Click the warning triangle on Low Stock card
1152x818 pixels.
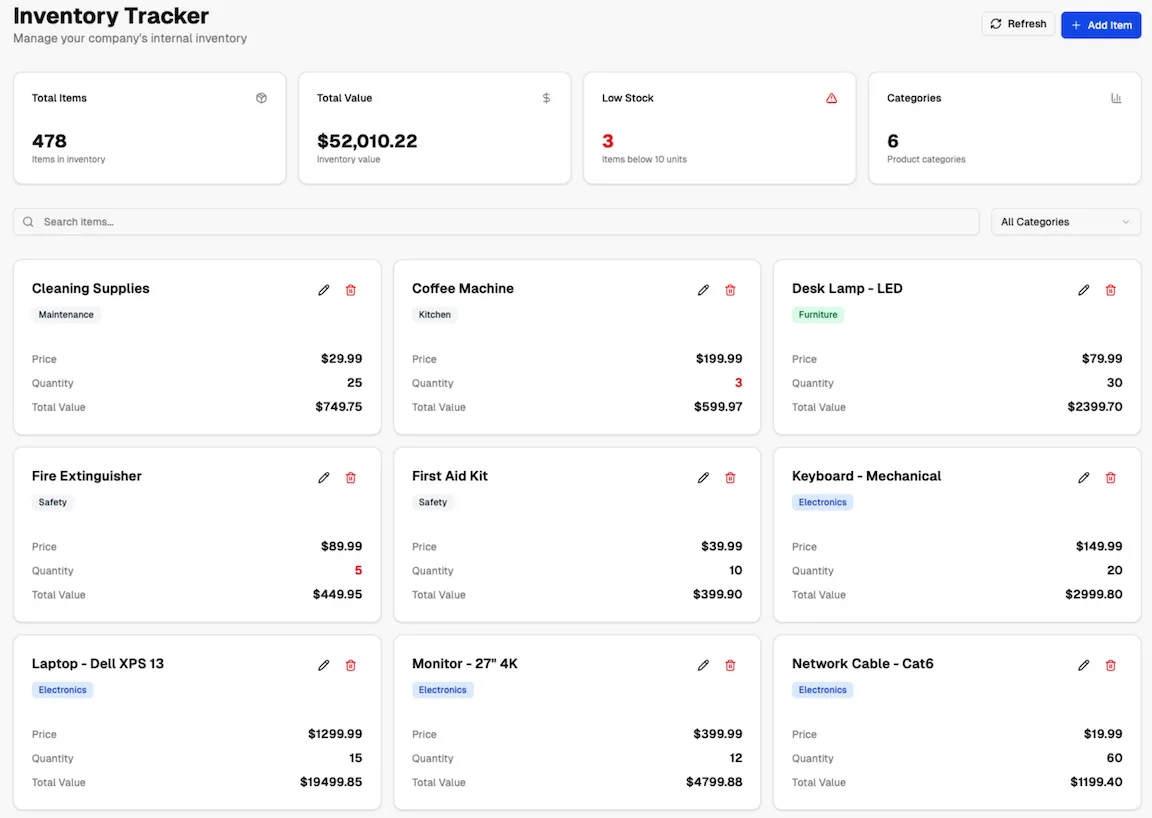(831, 98)
